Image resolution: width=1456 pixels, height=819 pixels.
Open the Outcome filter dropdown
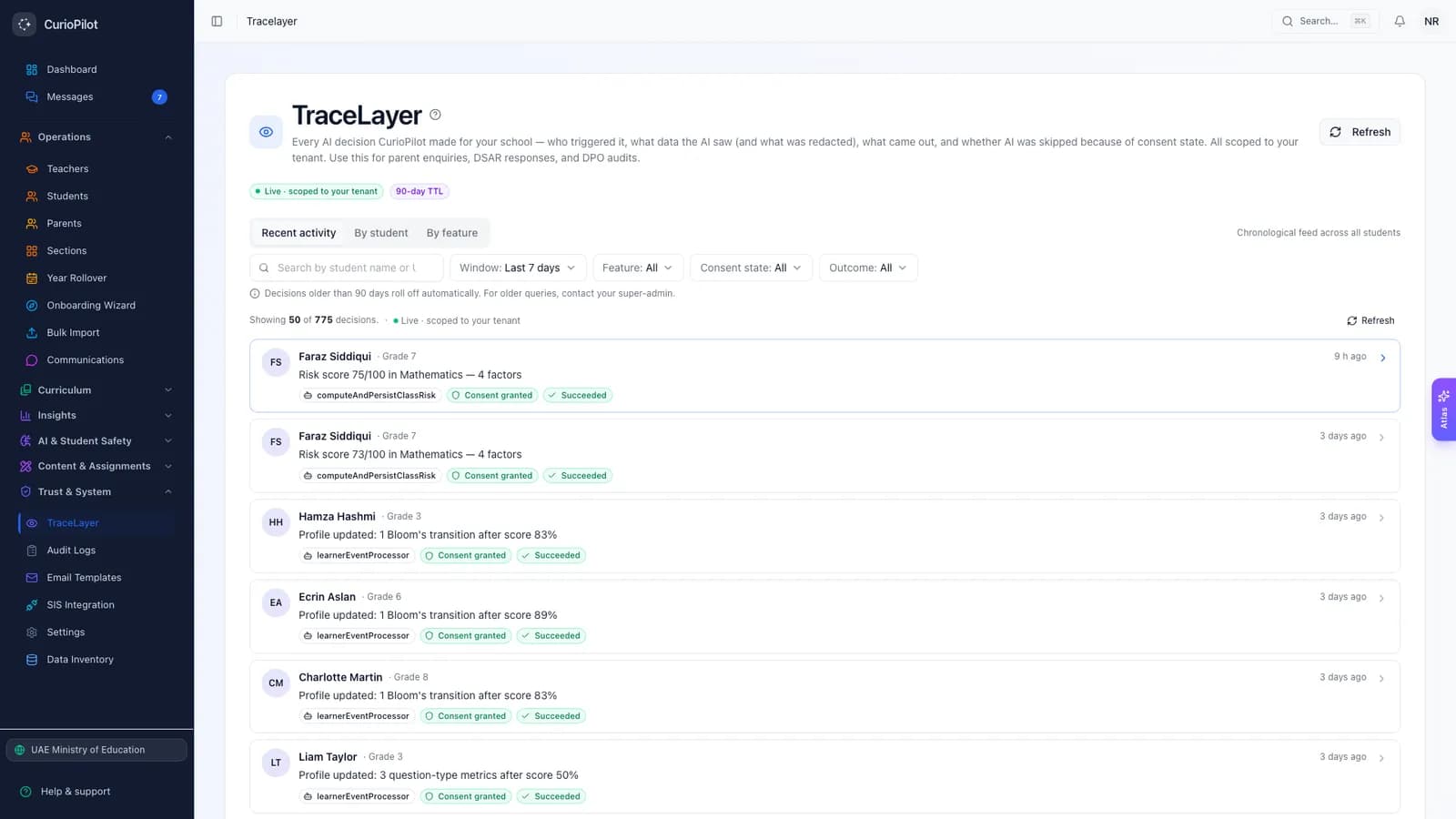[868, 268]
